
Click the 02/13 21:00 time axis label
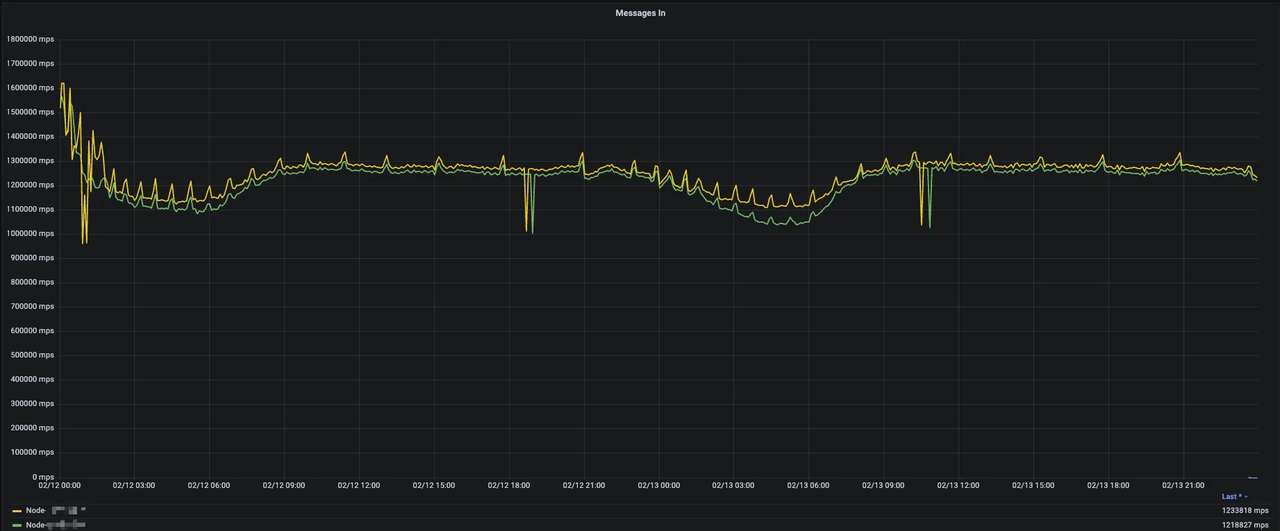(1183, 485)
